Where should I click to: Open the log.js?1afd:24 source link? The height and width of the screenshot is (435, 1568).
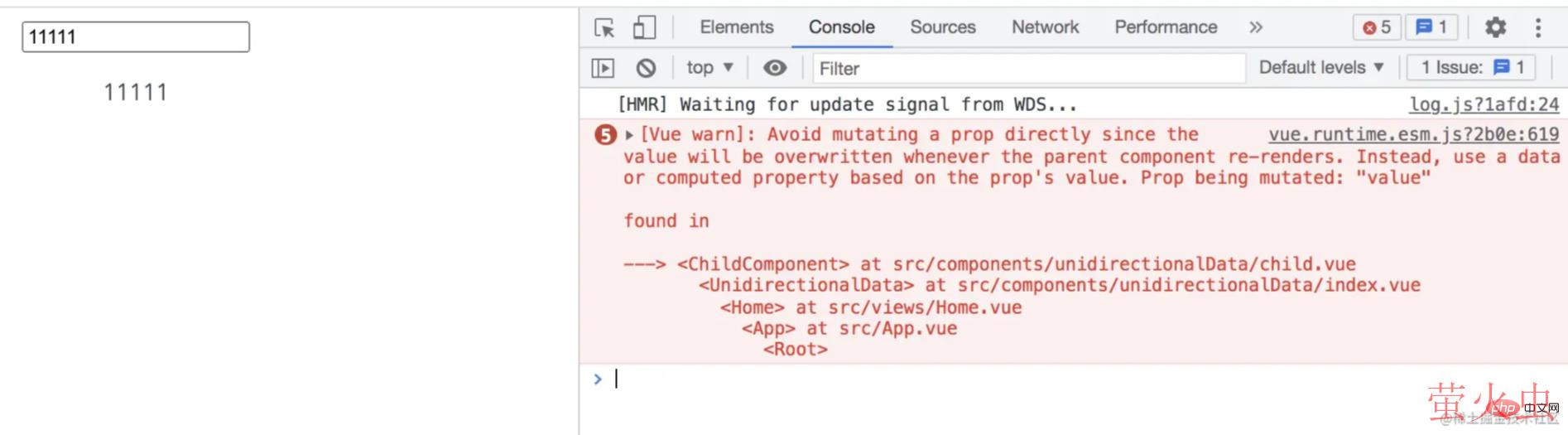[x=1484, y=104]
